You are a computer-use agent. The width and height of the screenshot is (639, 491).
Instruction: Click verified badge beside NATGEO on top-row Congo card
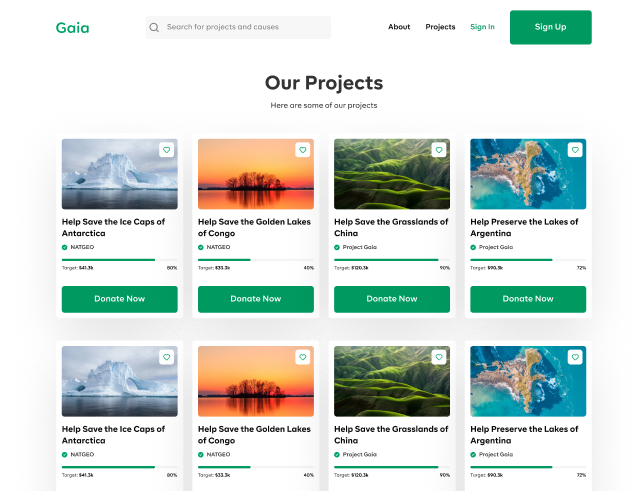tap(201, 247)
